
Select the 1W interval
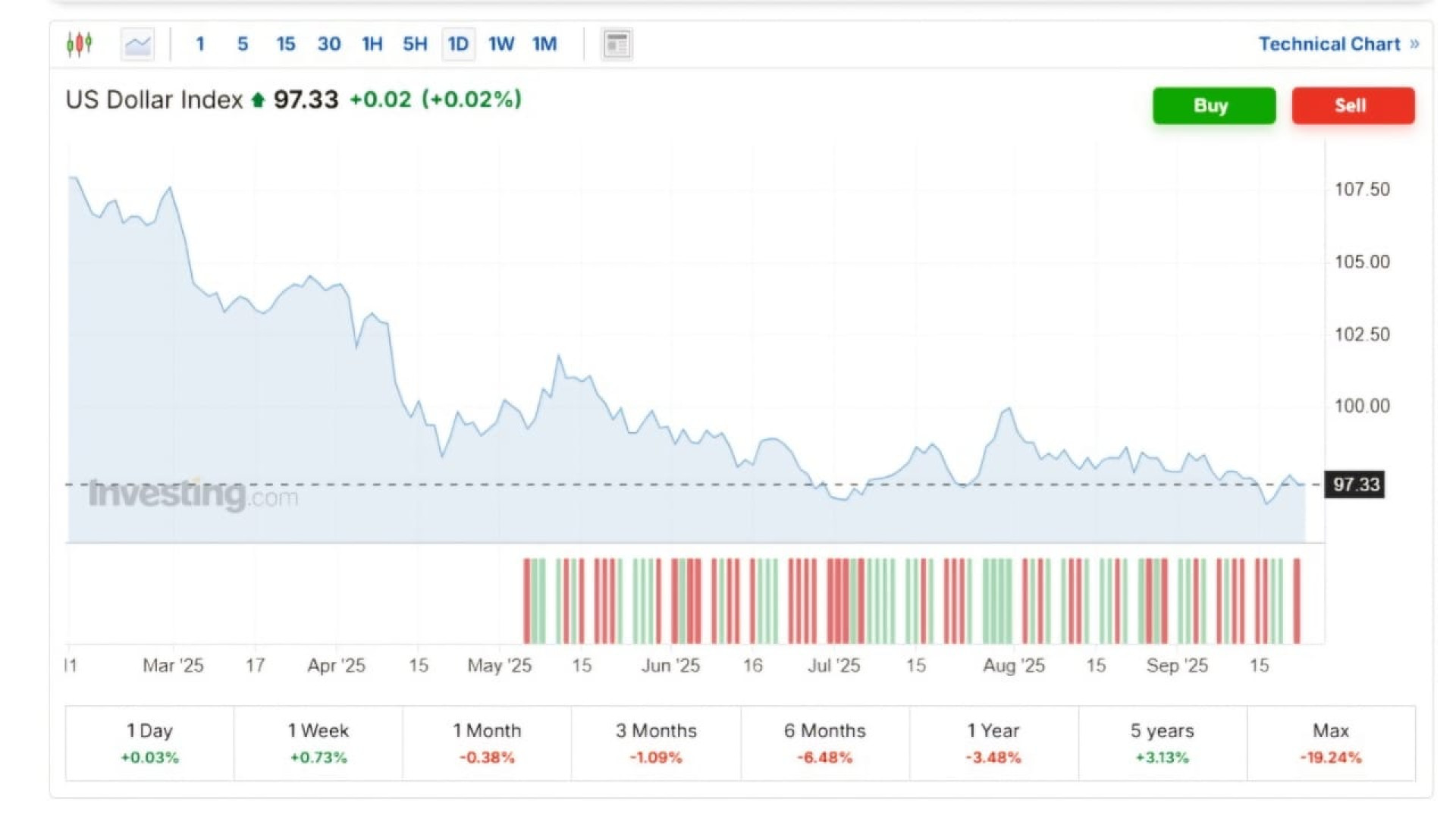point(500,44)
